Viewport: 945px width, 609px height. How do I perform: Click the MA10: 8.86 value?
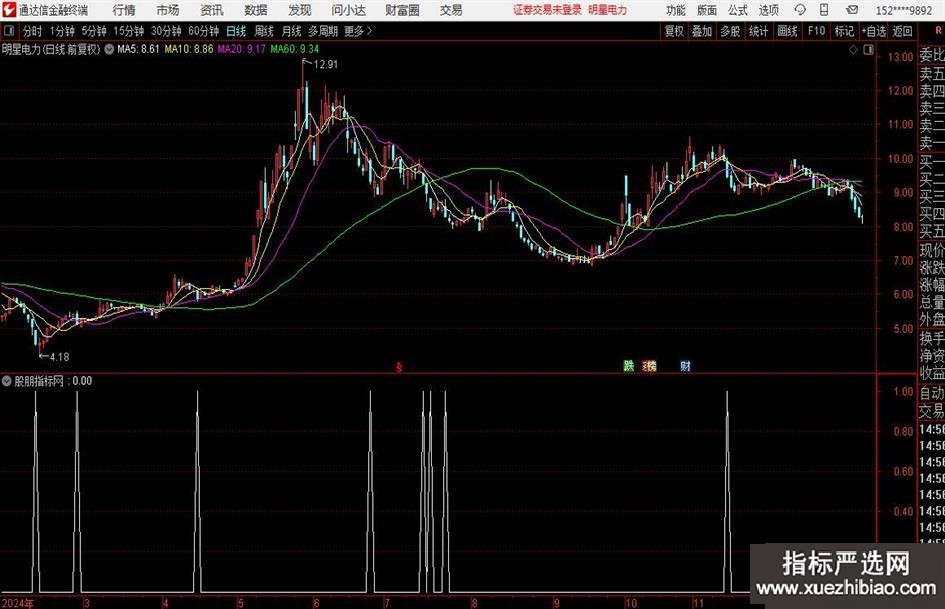(189, 49)
